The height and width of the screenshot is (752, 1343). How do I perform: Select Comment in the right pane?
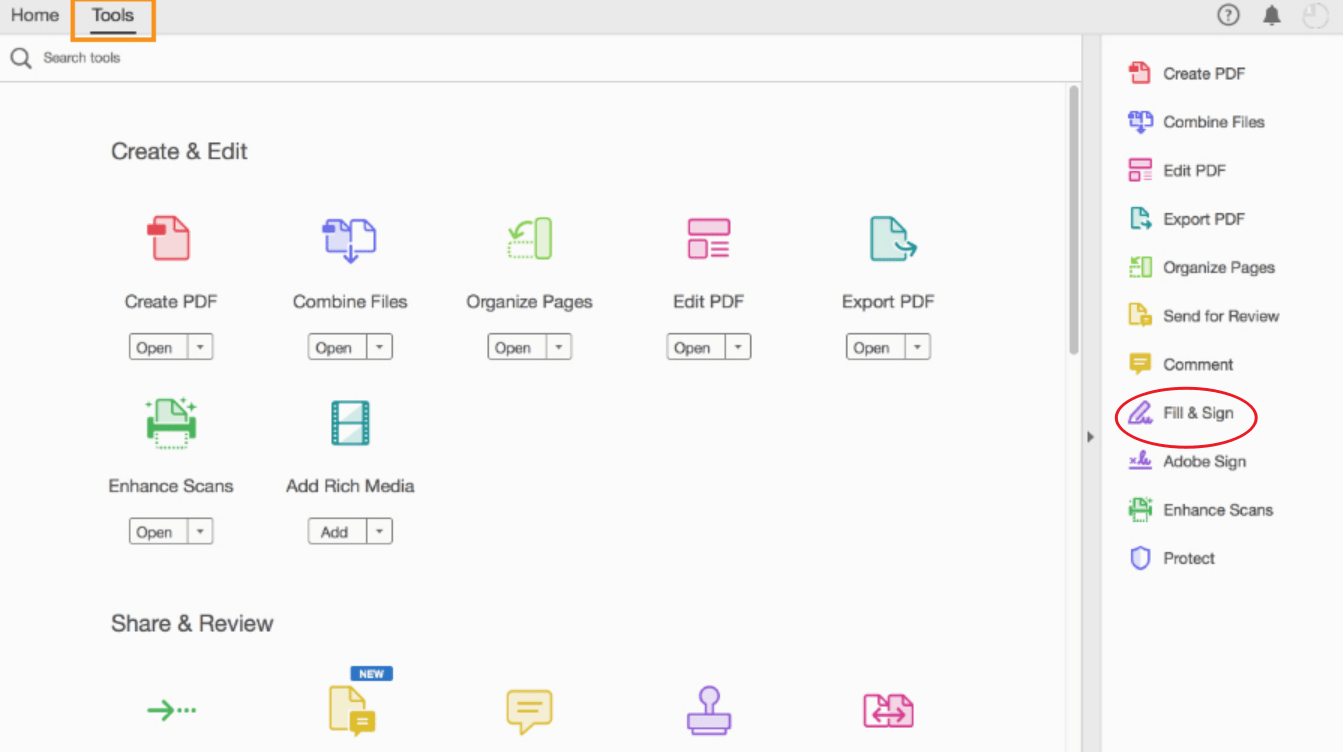tap(1180, 364)
